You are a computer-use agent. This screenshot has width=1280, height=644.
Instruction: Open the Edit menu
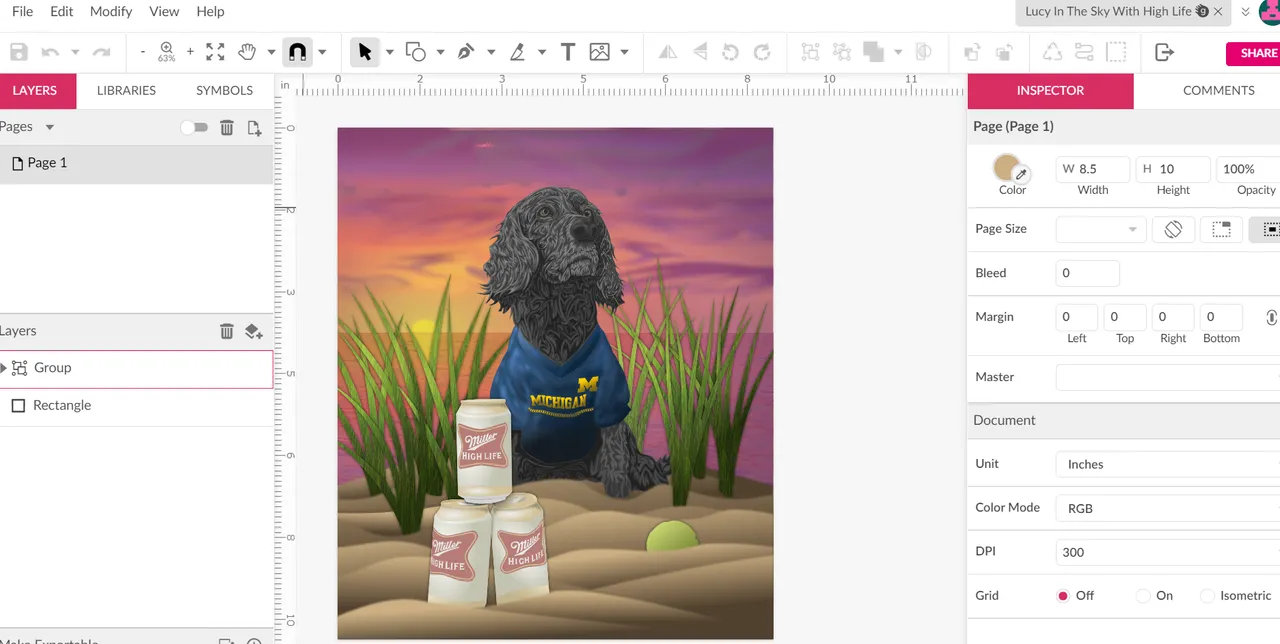pos(62,11)
